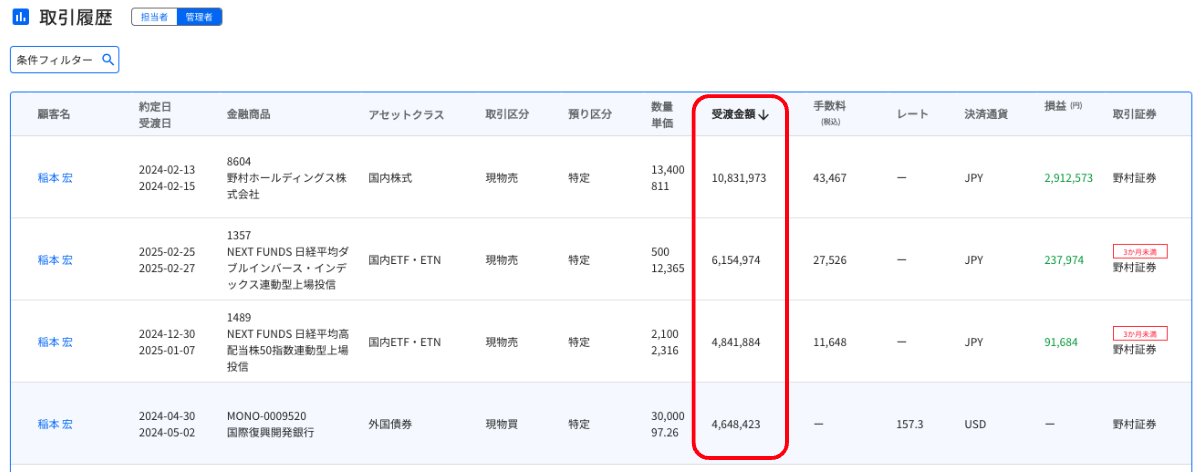The height and width of the screenshot is (475, 1198).
Task: Click the 預り区分 column header
Action: 590,115
